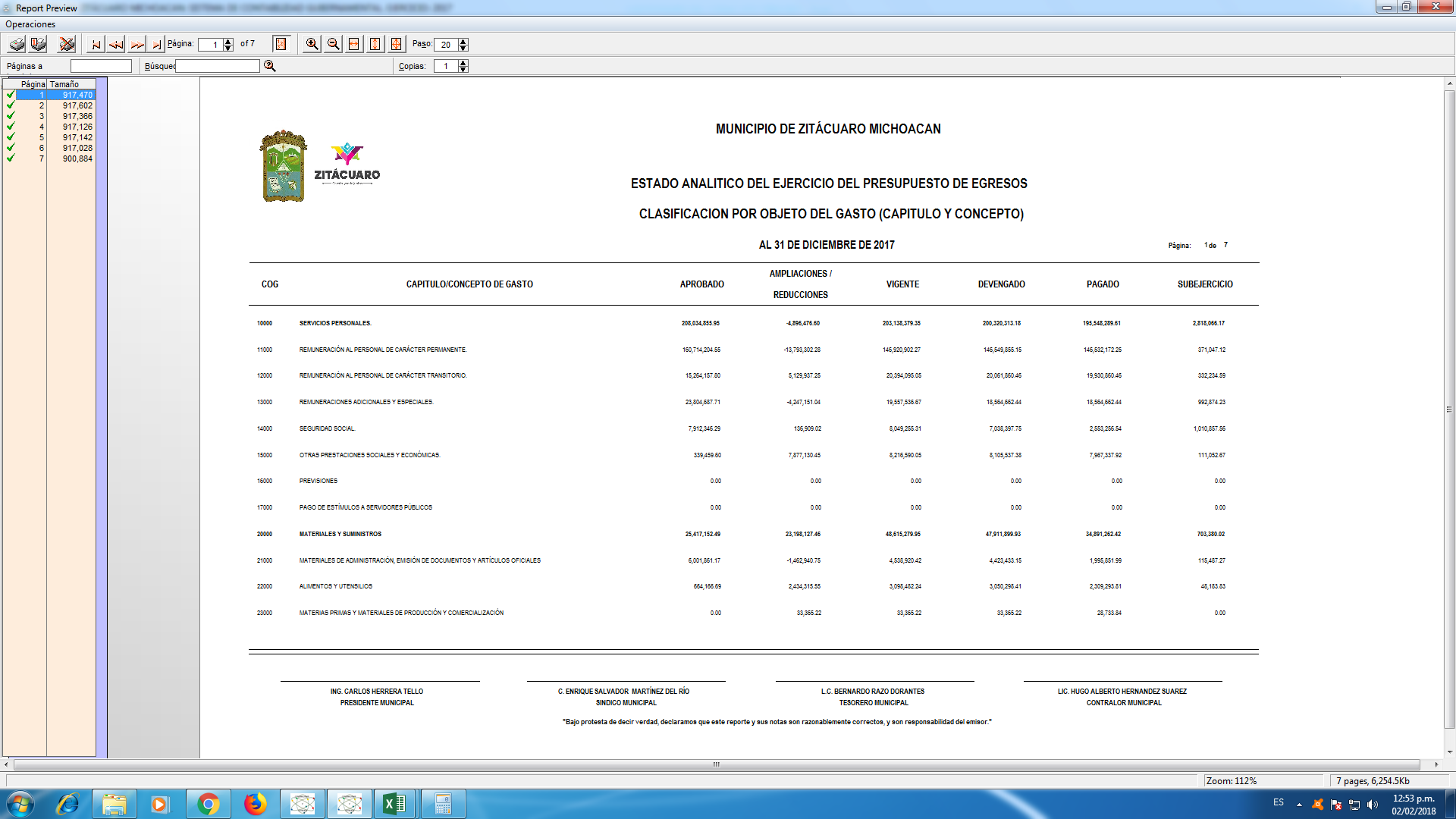The width and height of the screenshot is (1456, 819).
Task: Fit page to width icon
Action: tap(354, 44)
